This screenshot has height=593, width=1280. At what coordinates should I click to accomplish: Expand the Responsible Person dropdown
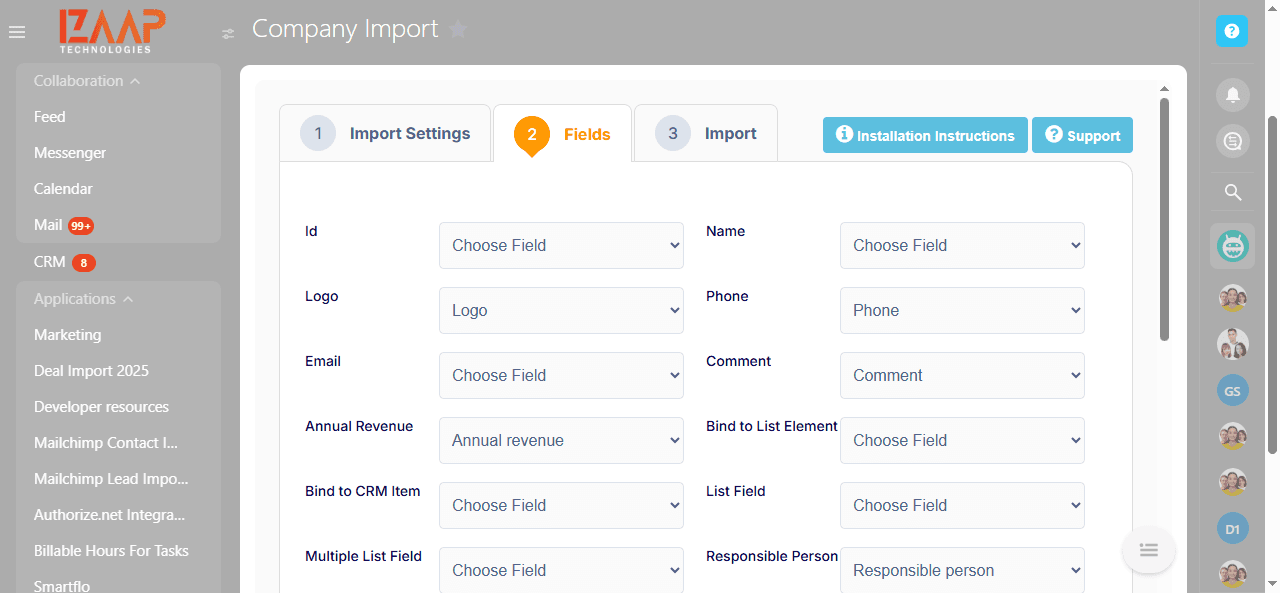coord(962,570)
